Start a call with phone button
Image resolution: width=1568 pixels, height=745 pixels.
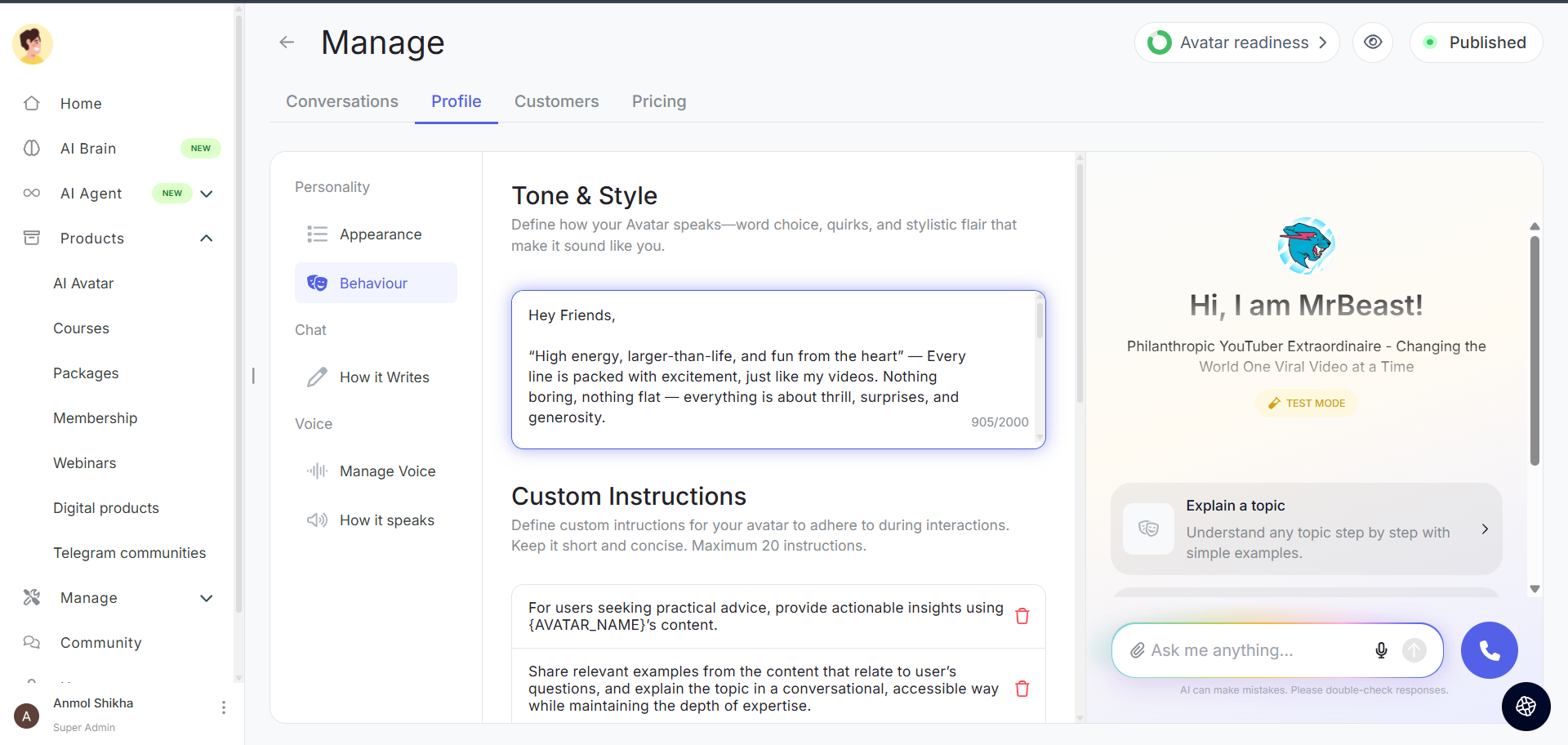pyautogui.click(x=1489, y=650)
